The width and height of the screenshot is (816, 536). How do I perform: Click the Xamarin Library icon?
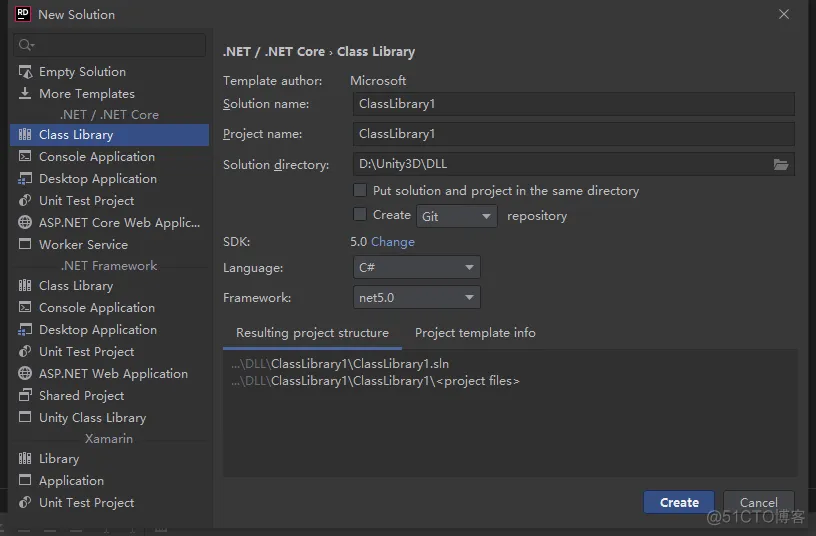point(25,458)
